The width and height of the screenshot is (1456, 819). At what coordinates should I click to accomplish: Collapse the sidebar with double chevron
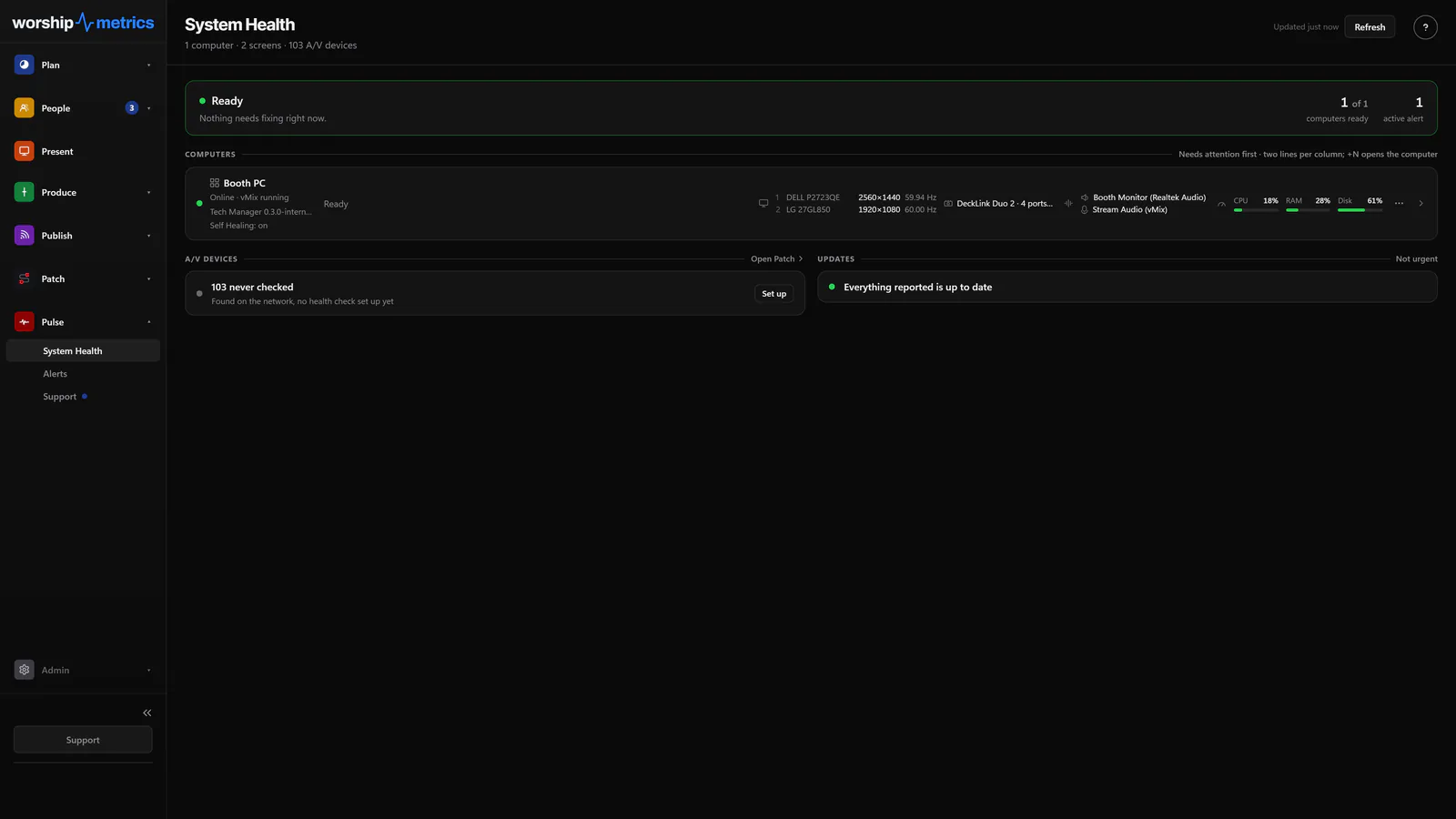(x=147, y=713)
